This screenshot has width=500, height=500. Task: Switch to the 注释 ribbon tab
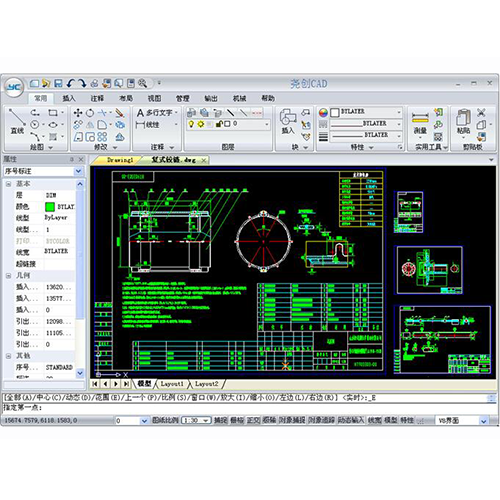point(97,98)
